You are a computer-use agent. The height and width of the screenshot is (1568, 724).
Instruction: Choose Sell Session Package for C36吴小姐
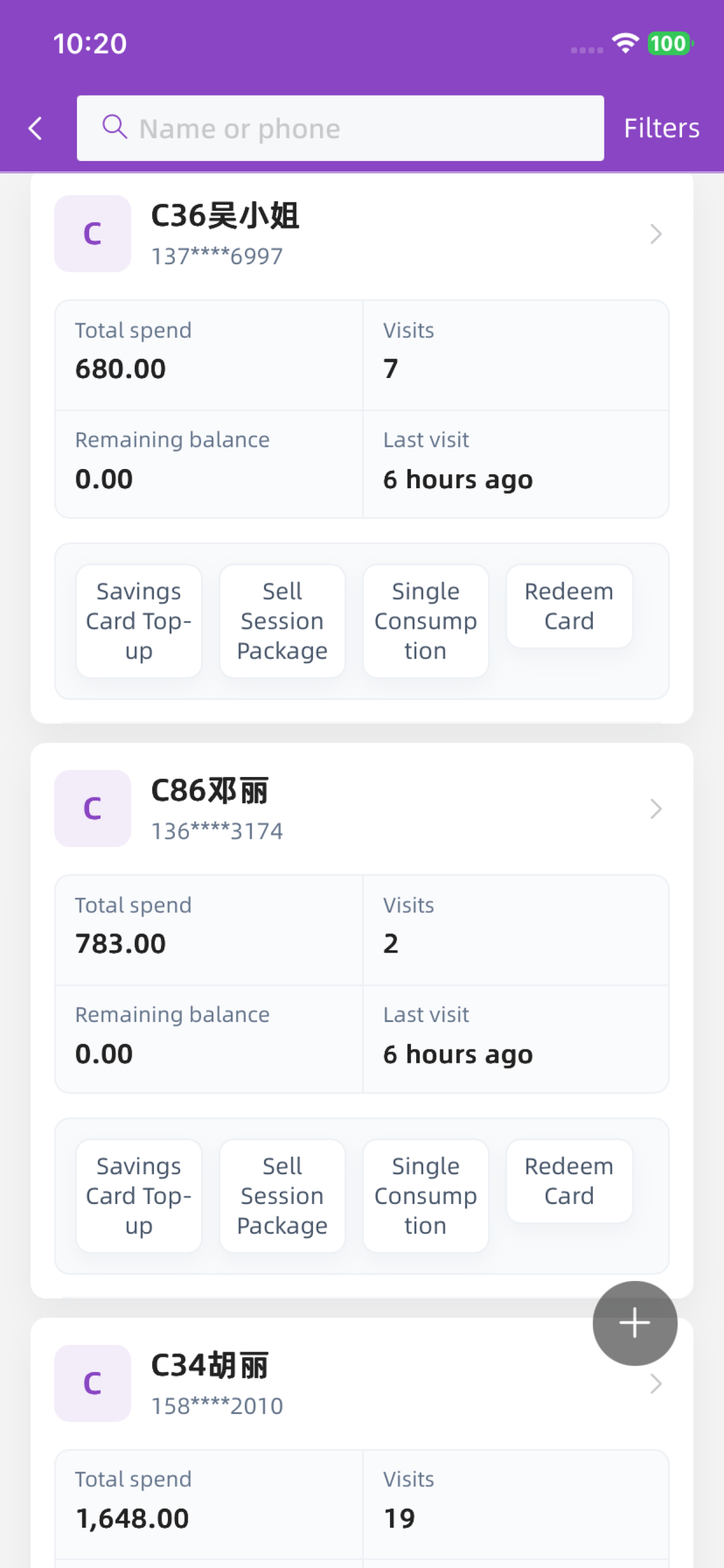tap(282, 621)
